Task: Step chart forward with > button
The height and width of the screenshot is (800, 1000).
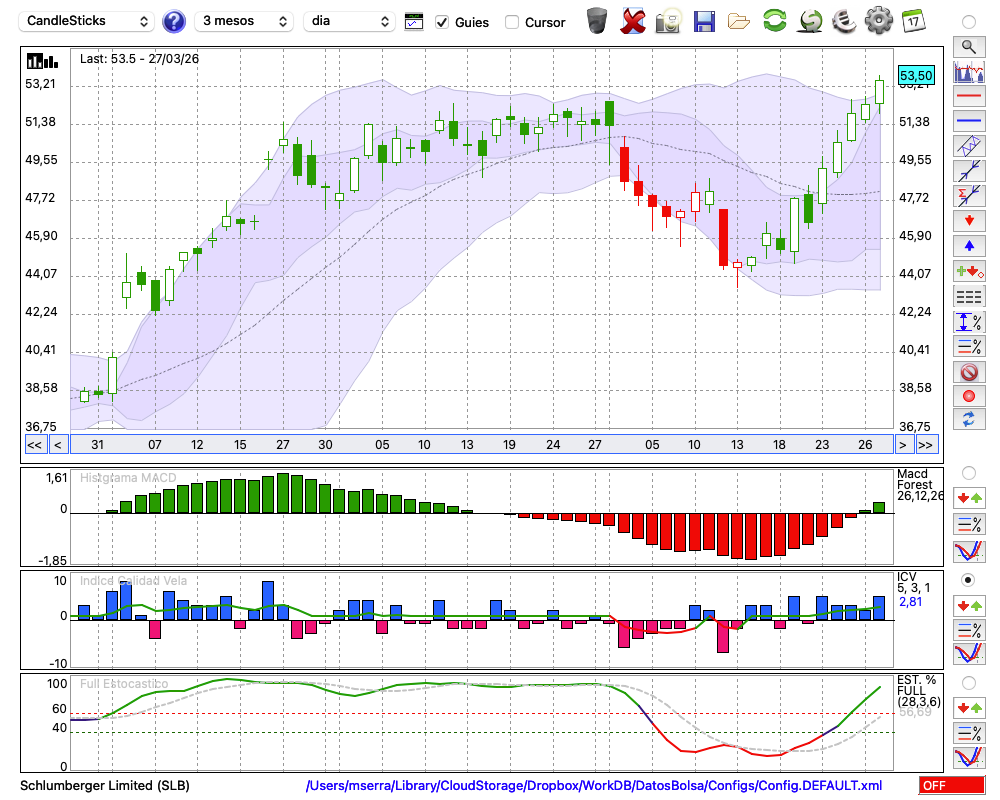Action: 902,445
